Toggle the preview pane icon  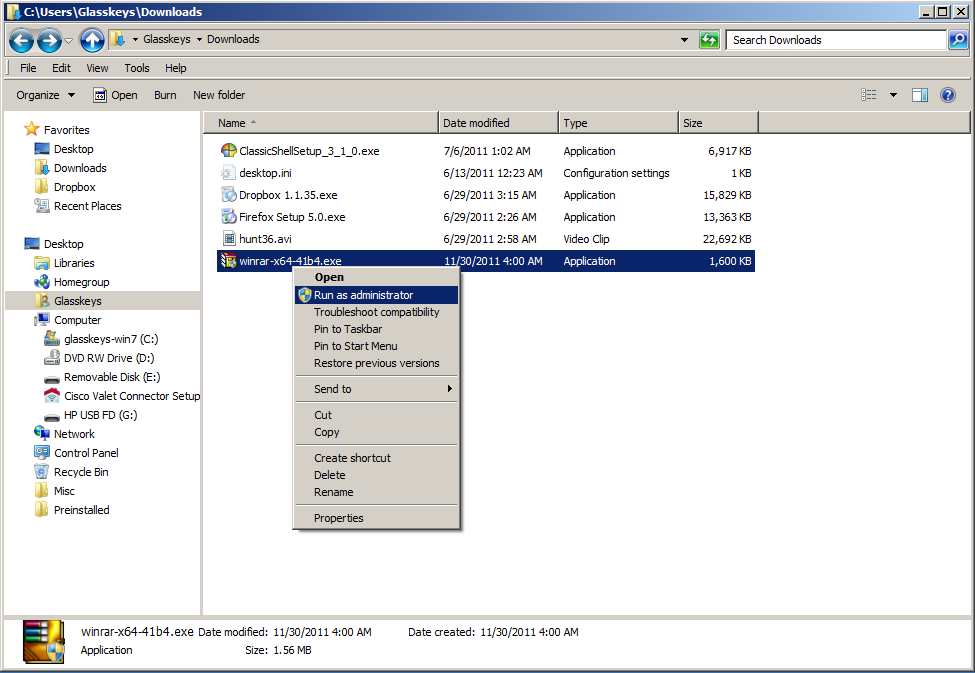(x=920, y=95)
